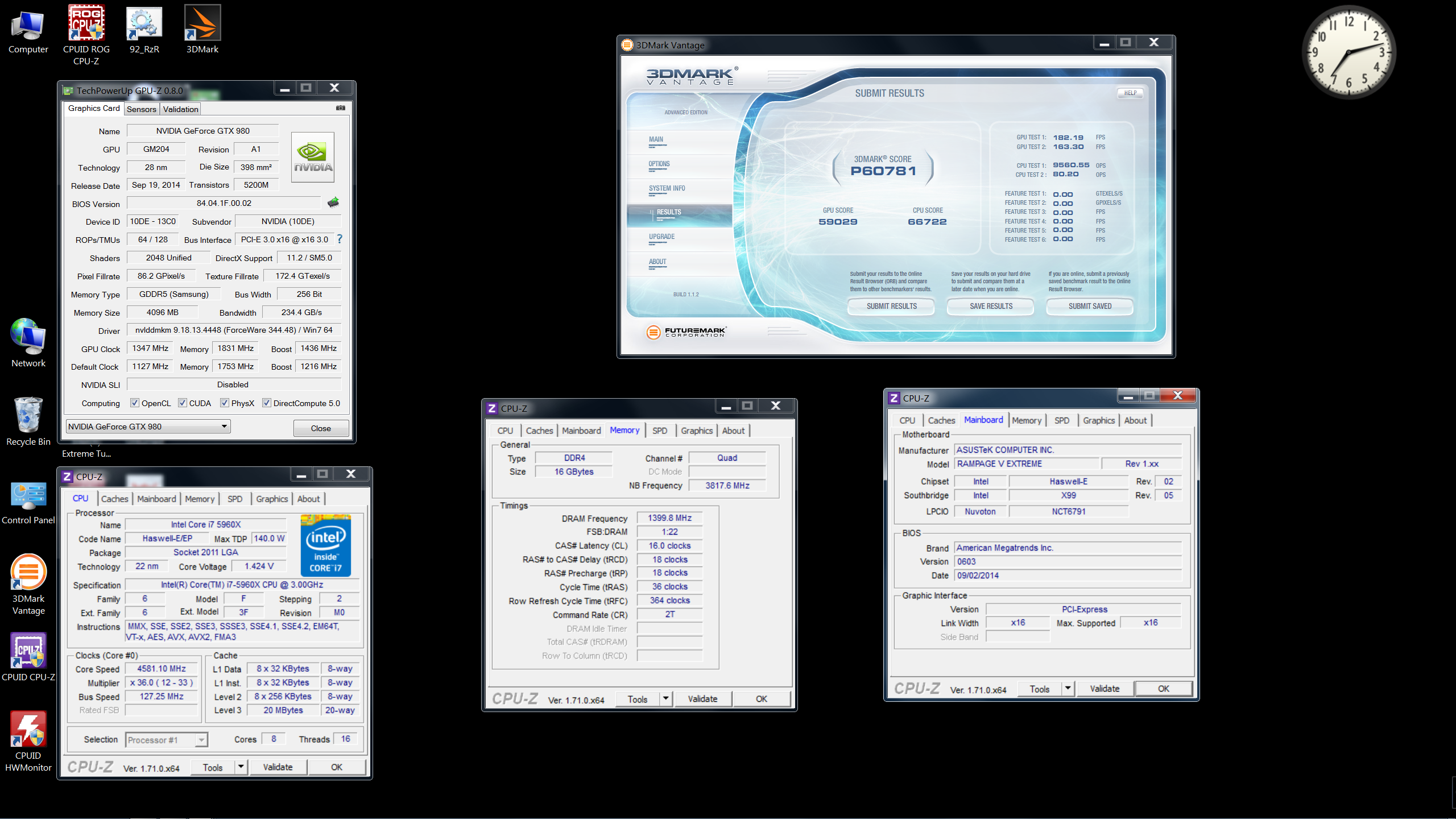Click Tools button in CPU-Z CPU window
This screenshot has height=819, width=1456.
tap(213, 767)
